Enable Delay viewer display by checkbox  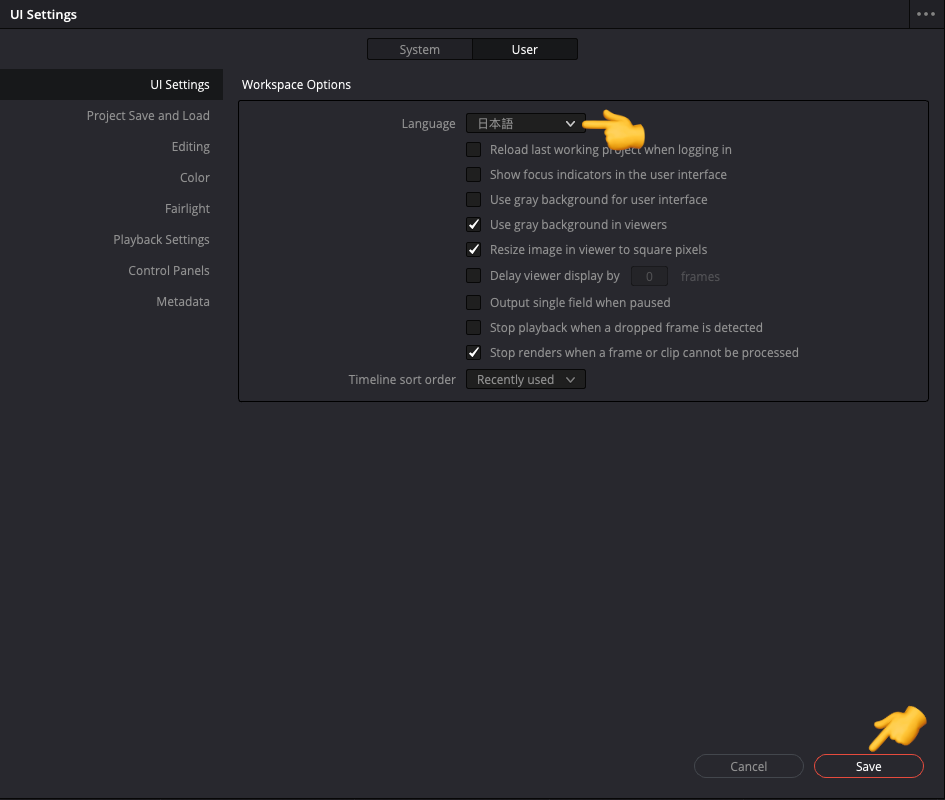pyautogui.click(x=474, y=276)
